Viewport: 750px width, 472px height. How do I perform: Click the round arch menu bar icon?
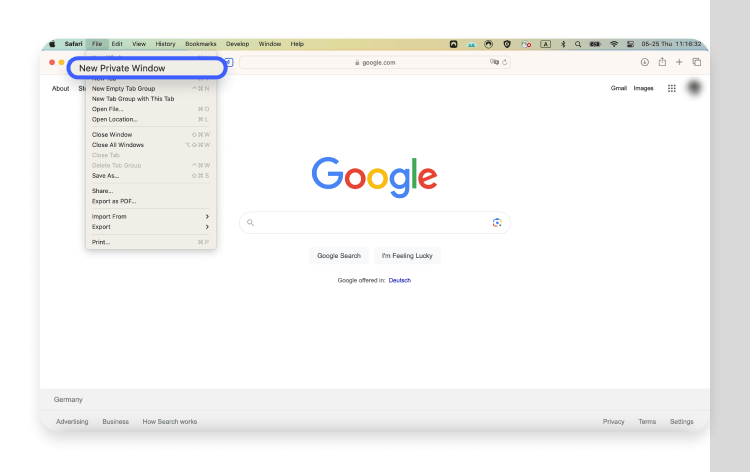488,44
